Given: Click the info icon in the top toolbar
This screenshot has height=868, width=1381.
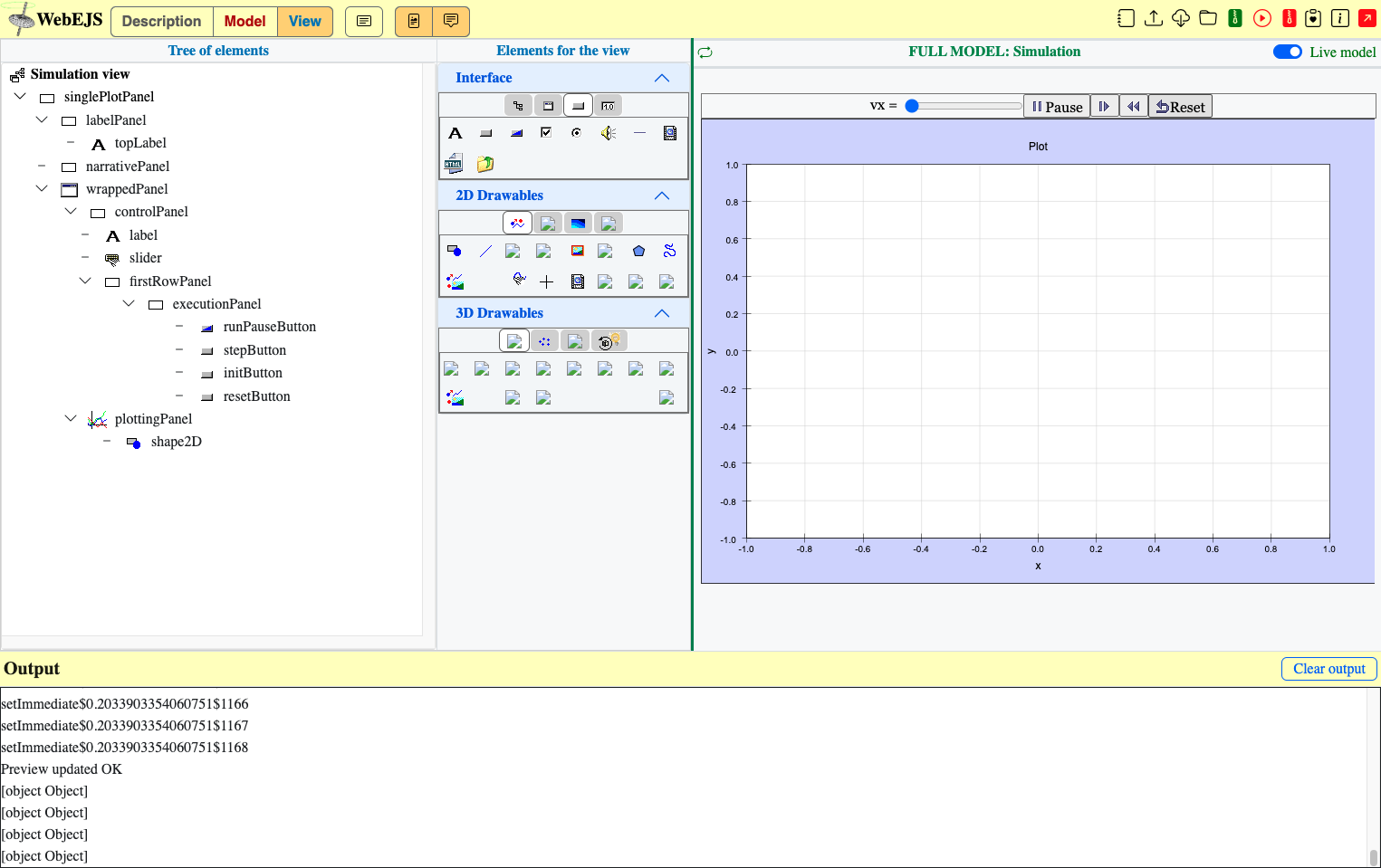Looking at the screenshot, I should pyautogui.click(x=1340, y=18).
